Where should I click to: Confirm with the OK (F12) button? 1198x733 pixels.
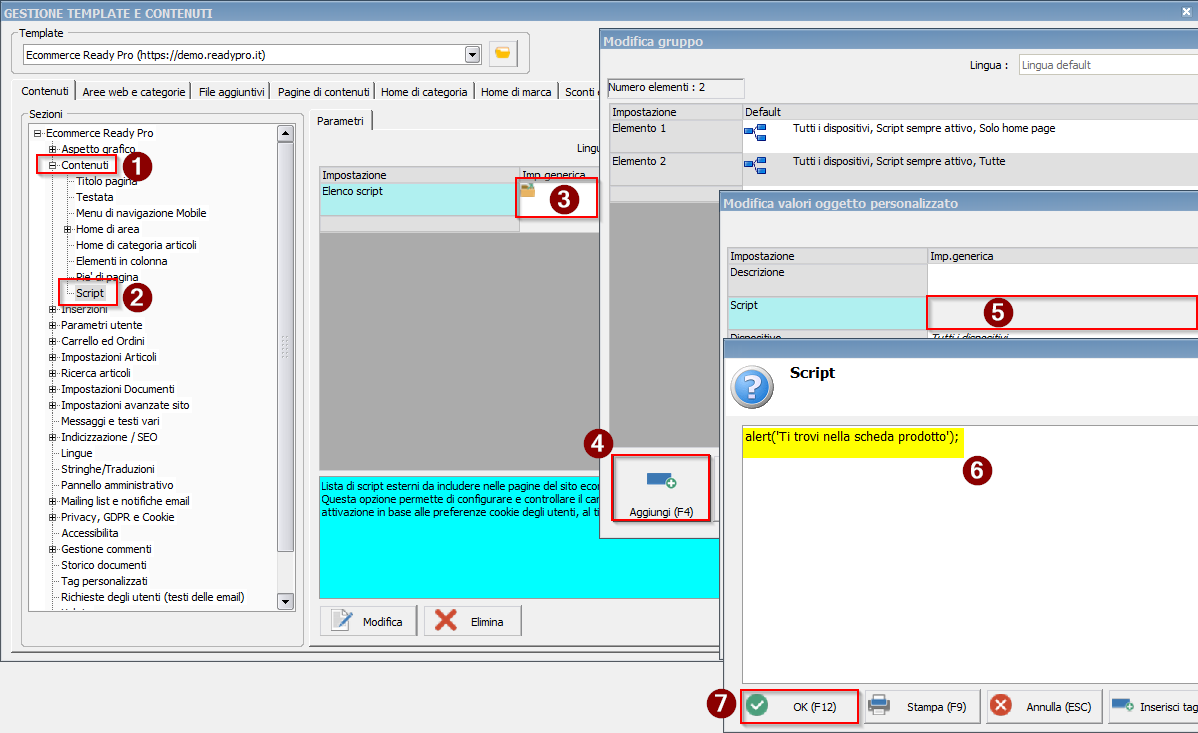[800, 706]
